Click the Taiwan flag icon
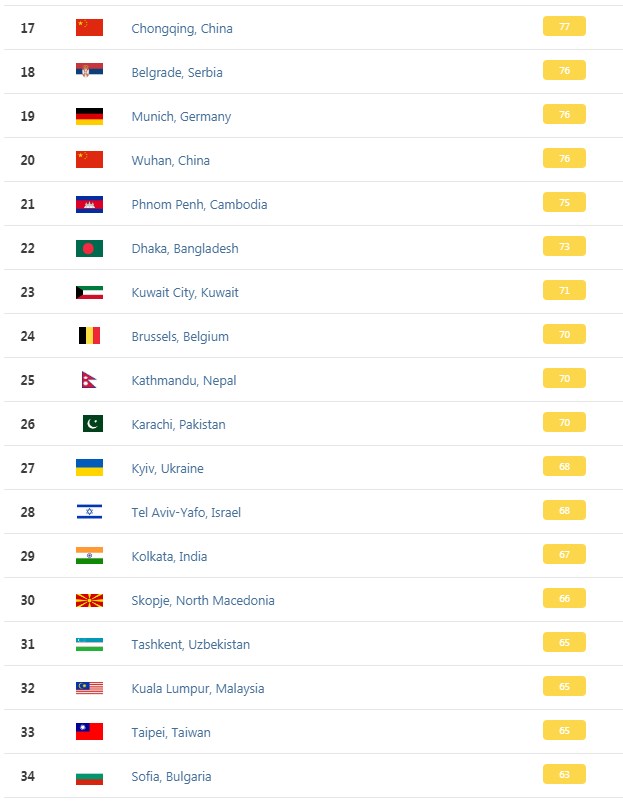 pyautogui.click(x=89, y=732)
